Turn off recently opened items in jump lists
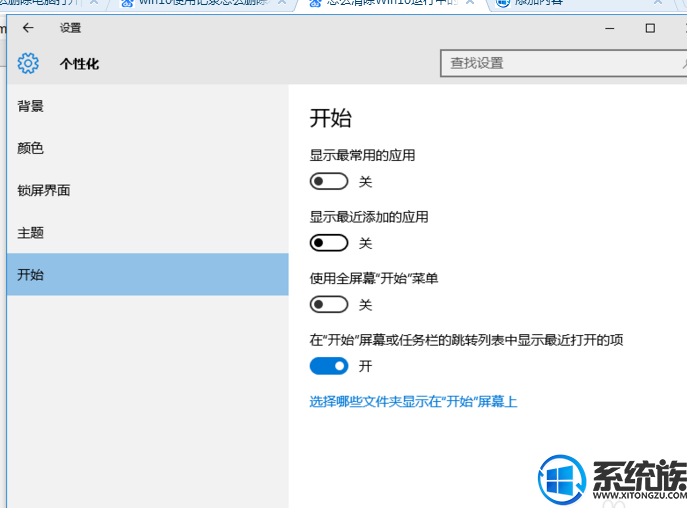 (329, 366)
